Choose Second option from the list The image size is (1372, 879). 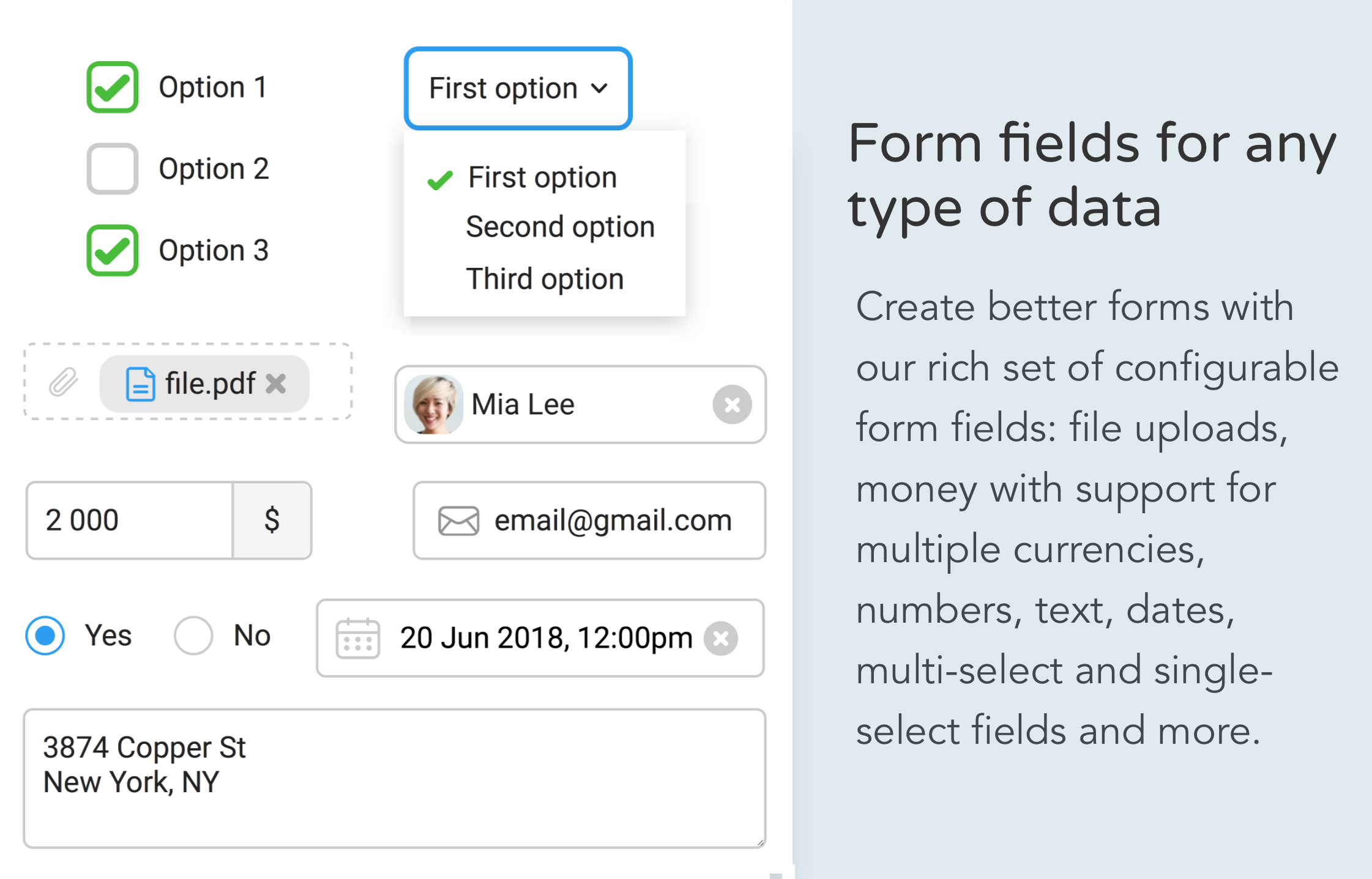point(560,227)
